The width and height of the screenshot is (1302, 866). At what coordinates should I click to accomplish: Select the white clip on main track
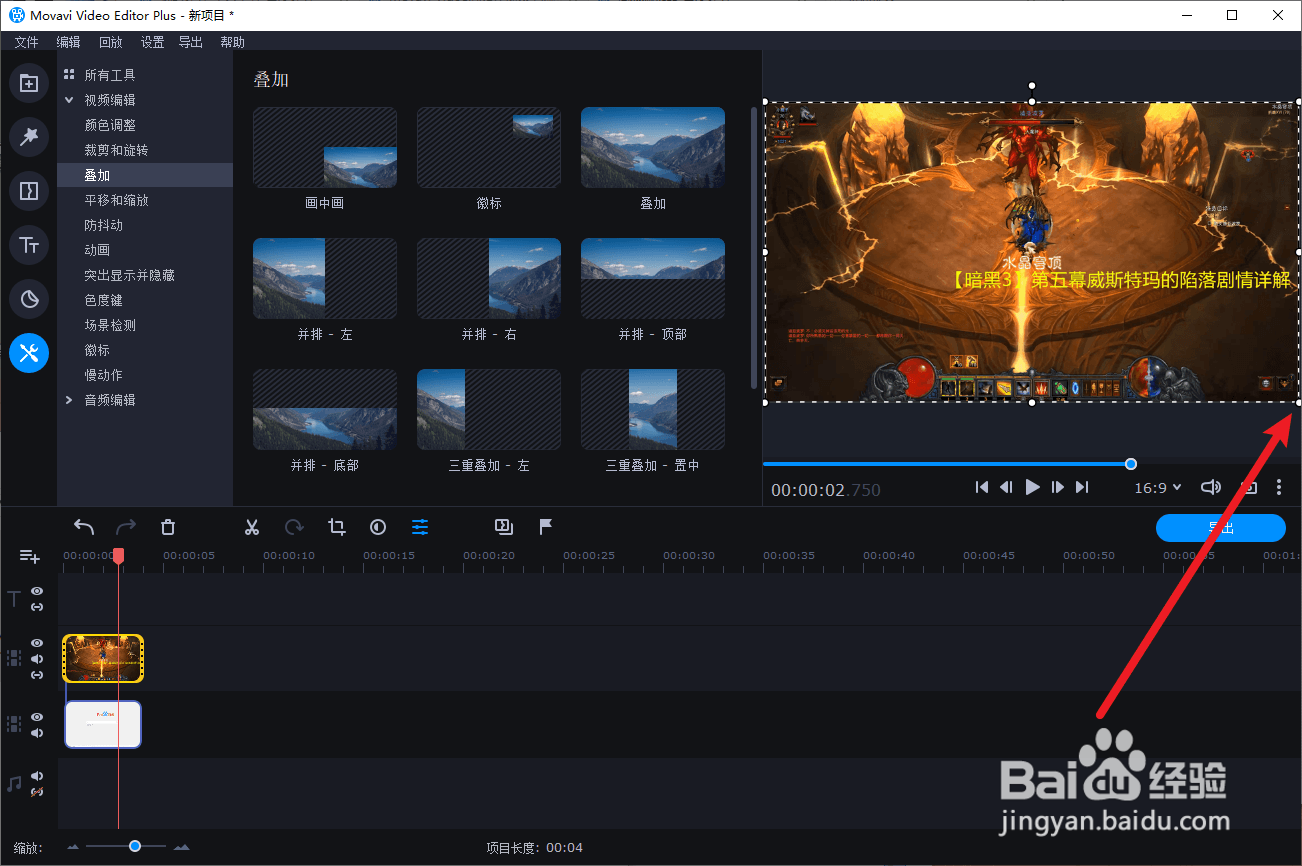point(103,724)
